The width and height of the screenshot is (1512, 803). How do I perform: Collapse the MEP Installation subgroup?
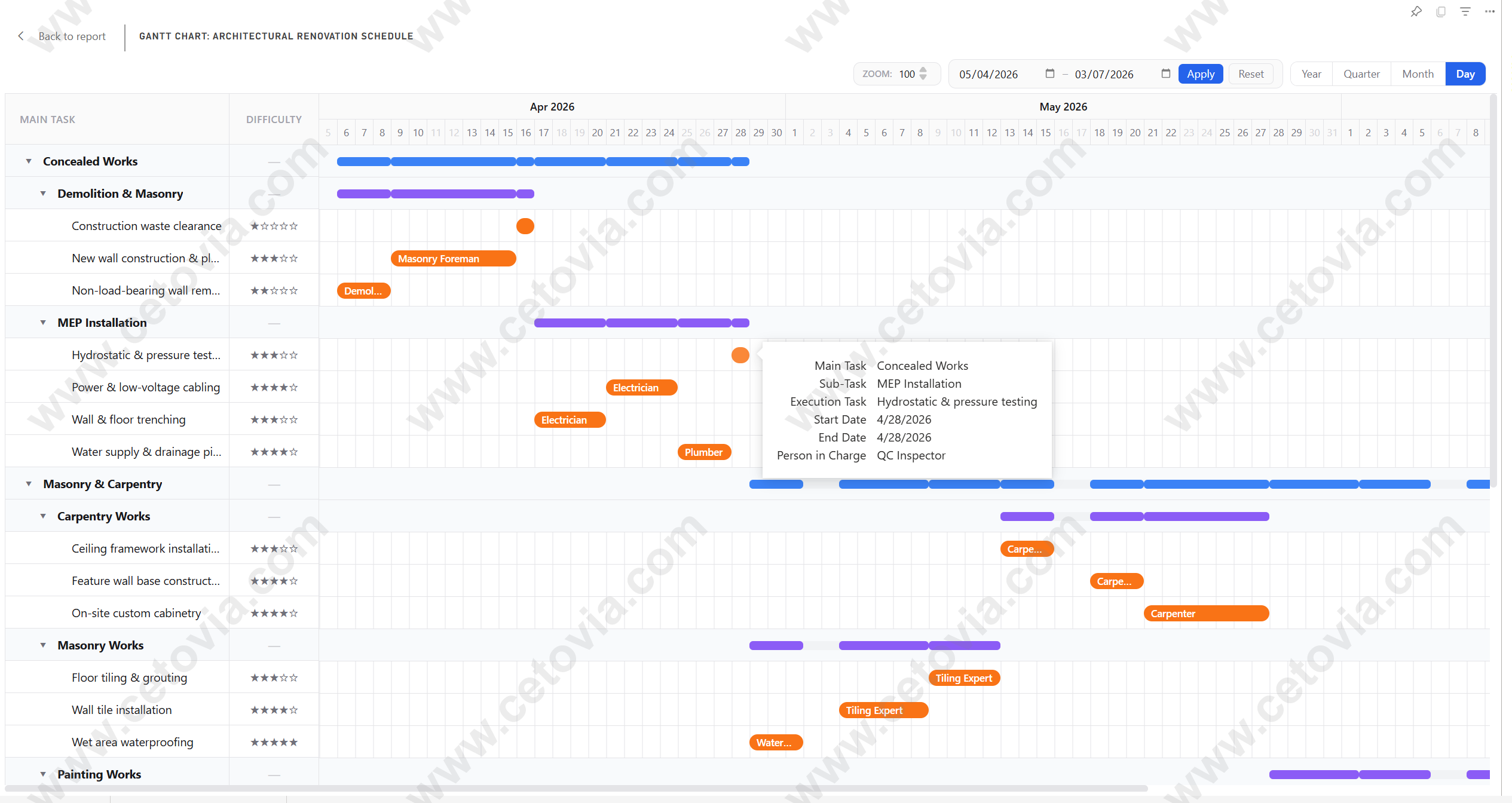pos(43,323)
